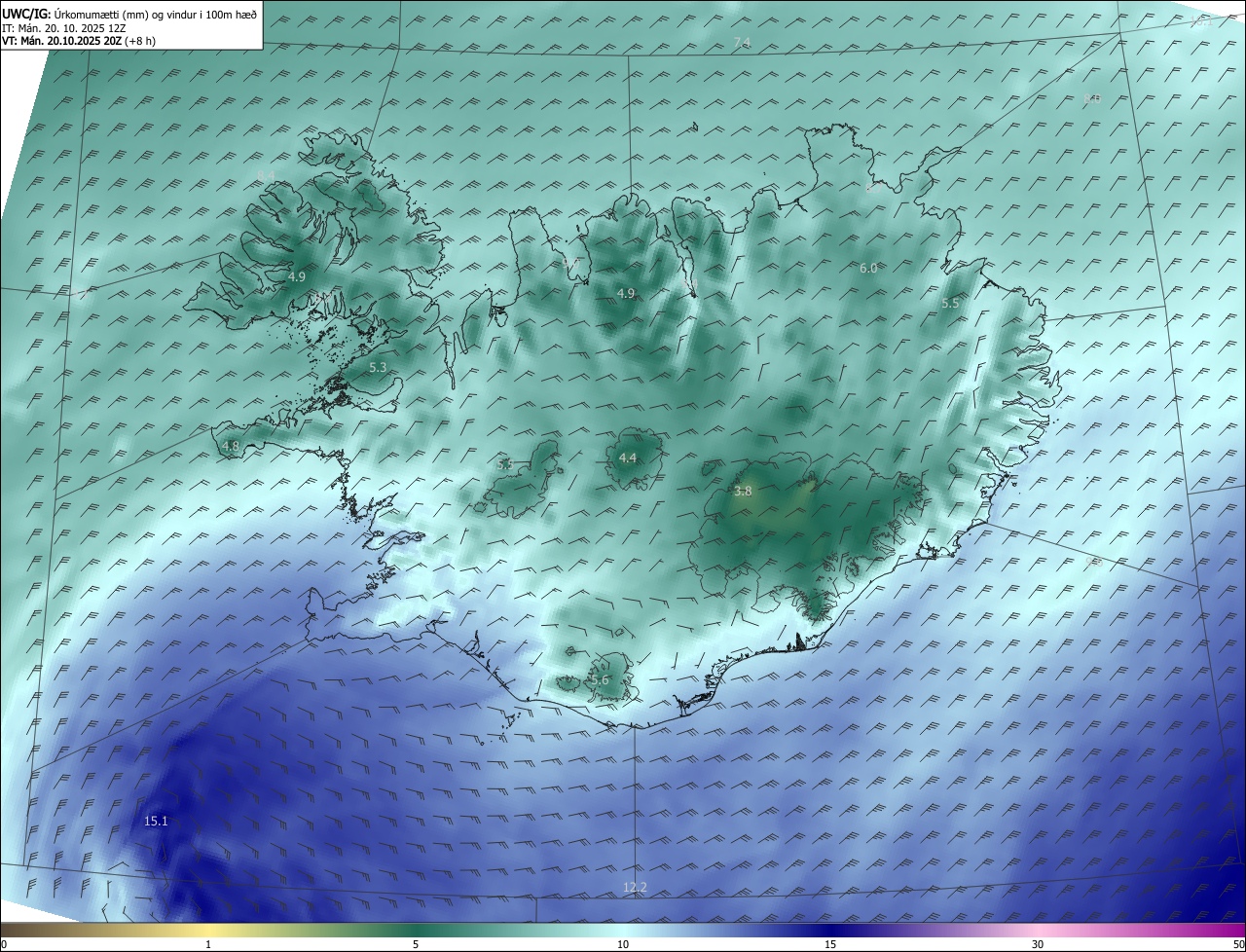
Task: Click the 5.6 value on the southern glacier
Action: click(600, 679)
